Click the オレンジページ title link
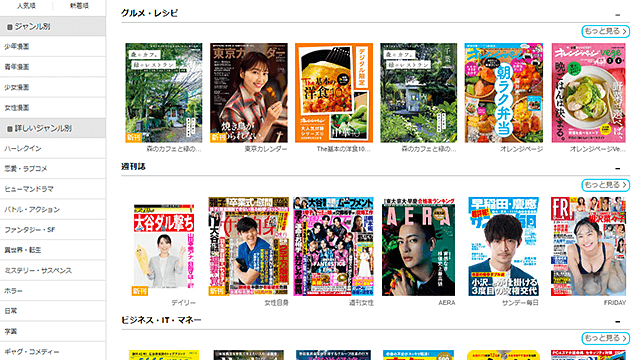Screen dimensions: 640x360 521,149
